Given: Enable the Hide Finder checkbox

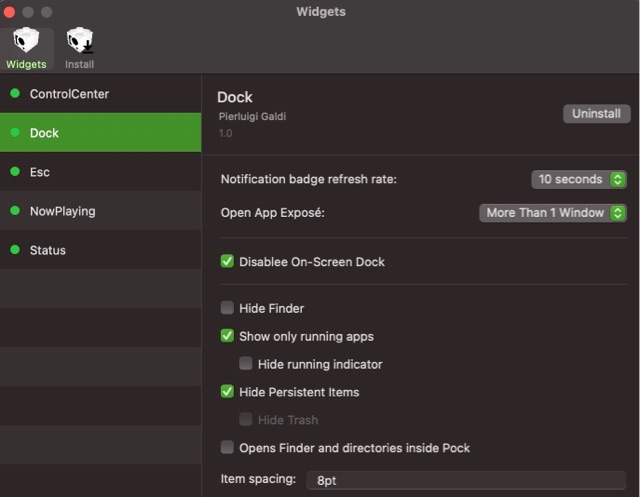Looking at the screenshot, I should [x=228, y=308].
